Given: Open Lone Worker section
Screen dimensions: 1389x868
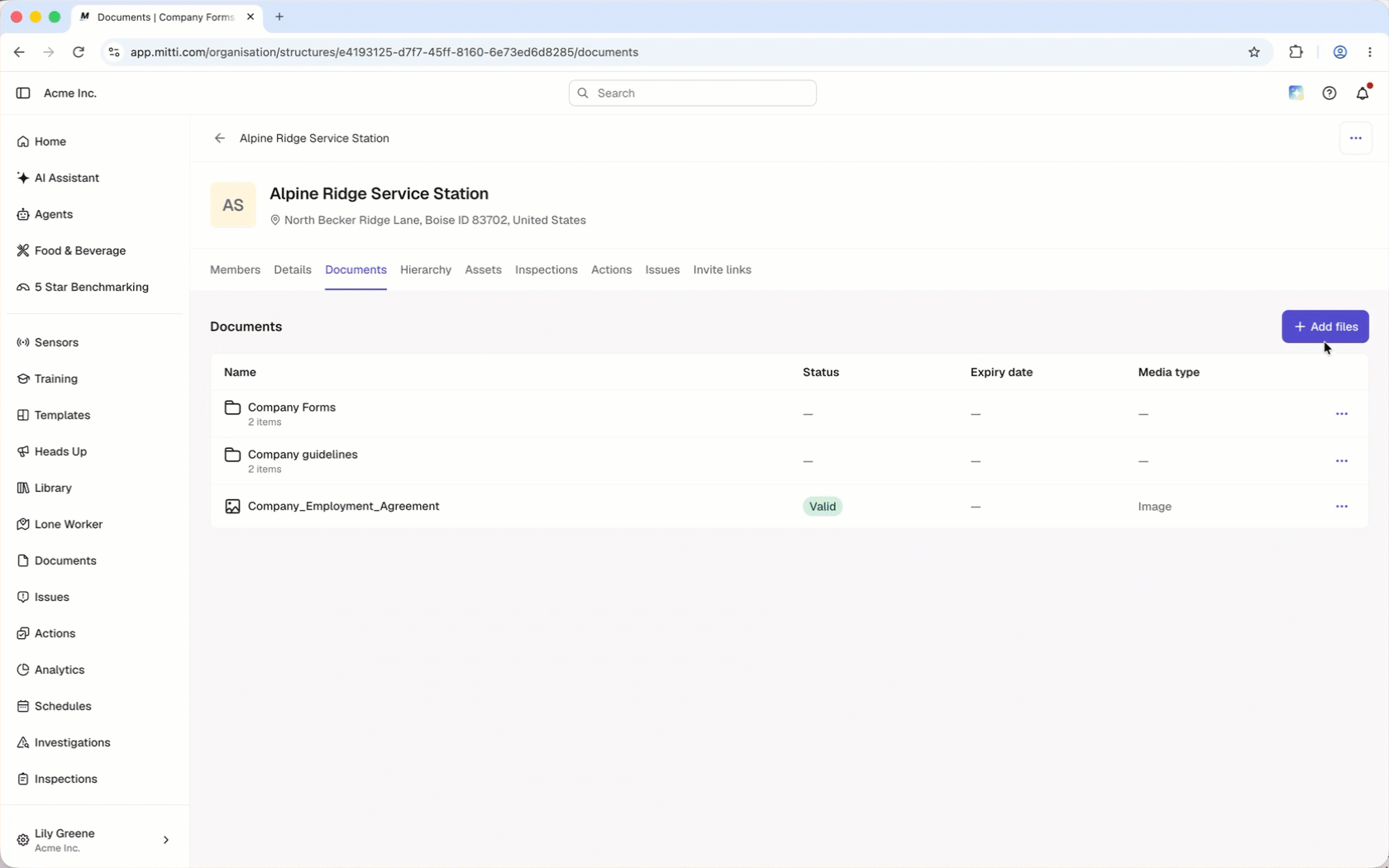Looking at the screenshot, I should [x=60, y=524].
